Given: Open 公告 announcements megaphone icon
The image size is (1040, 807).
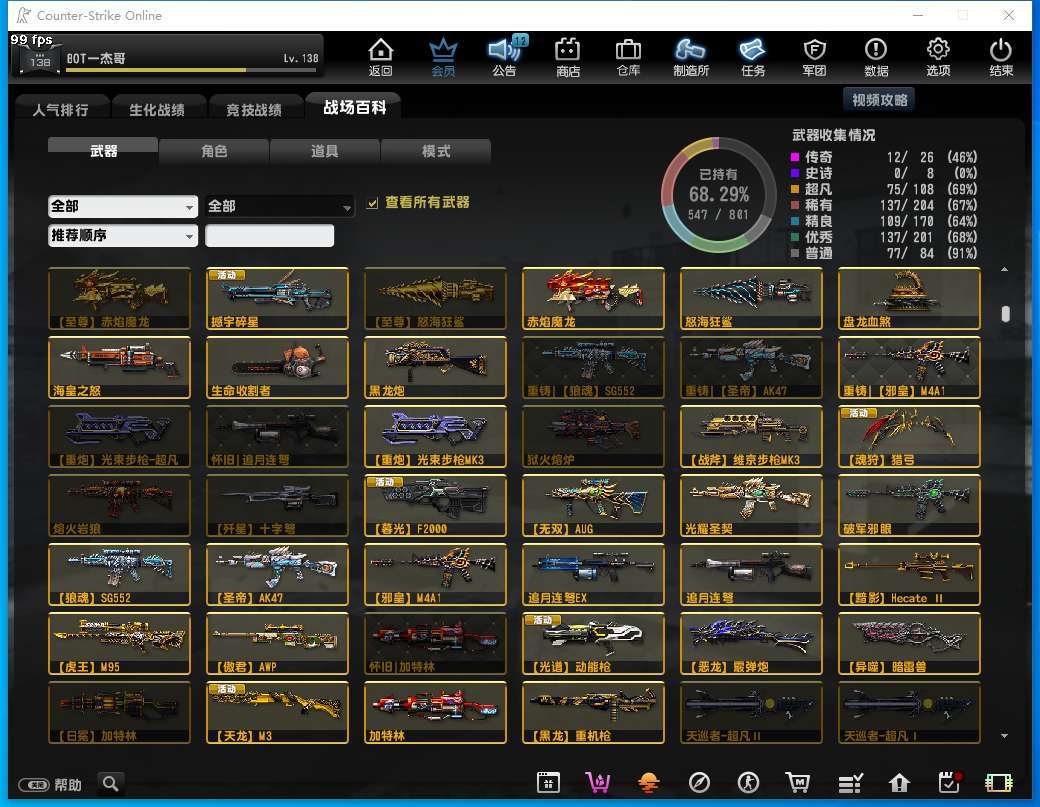Looking at the screenshot, I should click(505, 56).
